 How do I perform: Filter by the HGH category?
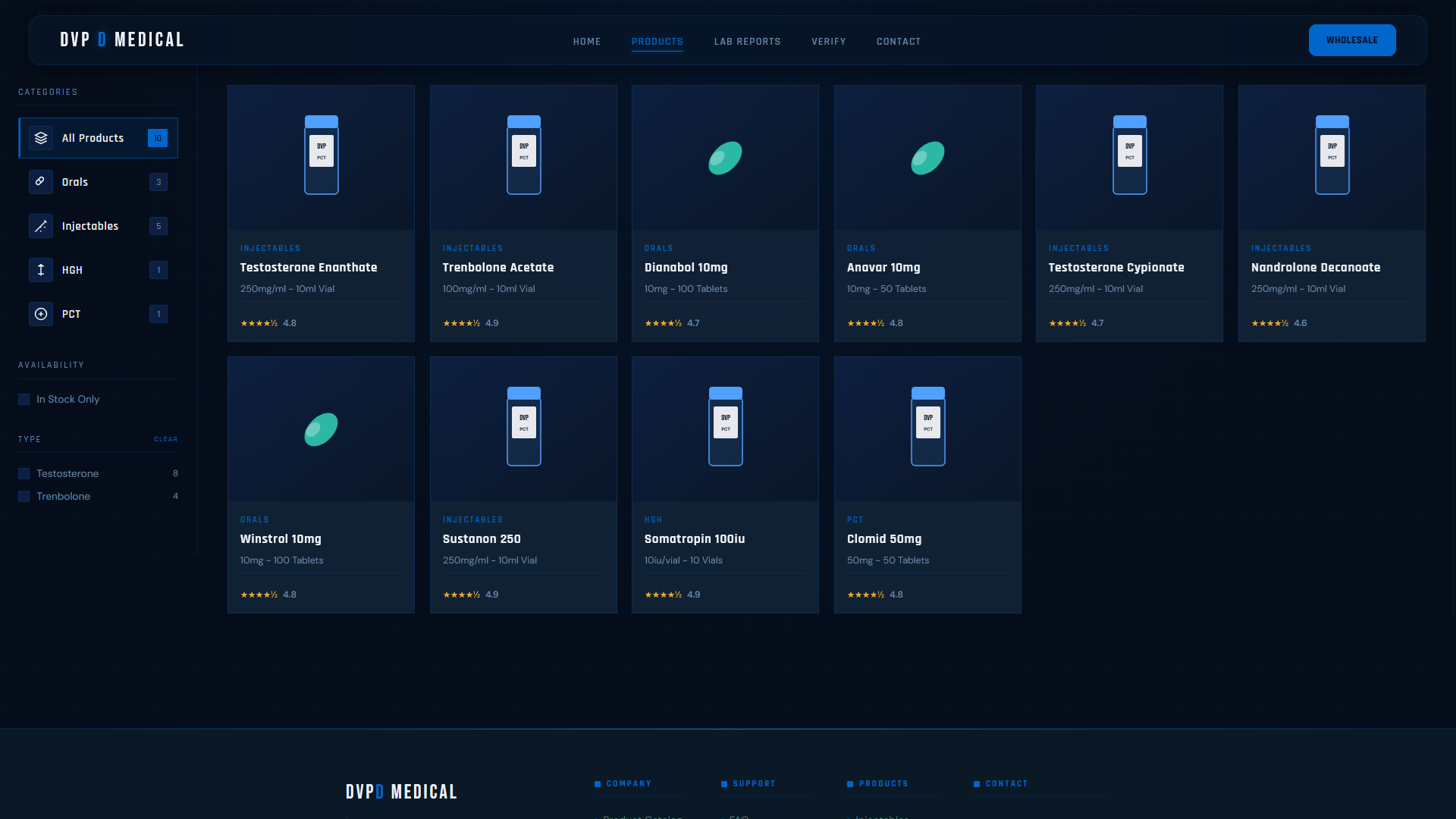pyautogui.click(x=99, y=270)
